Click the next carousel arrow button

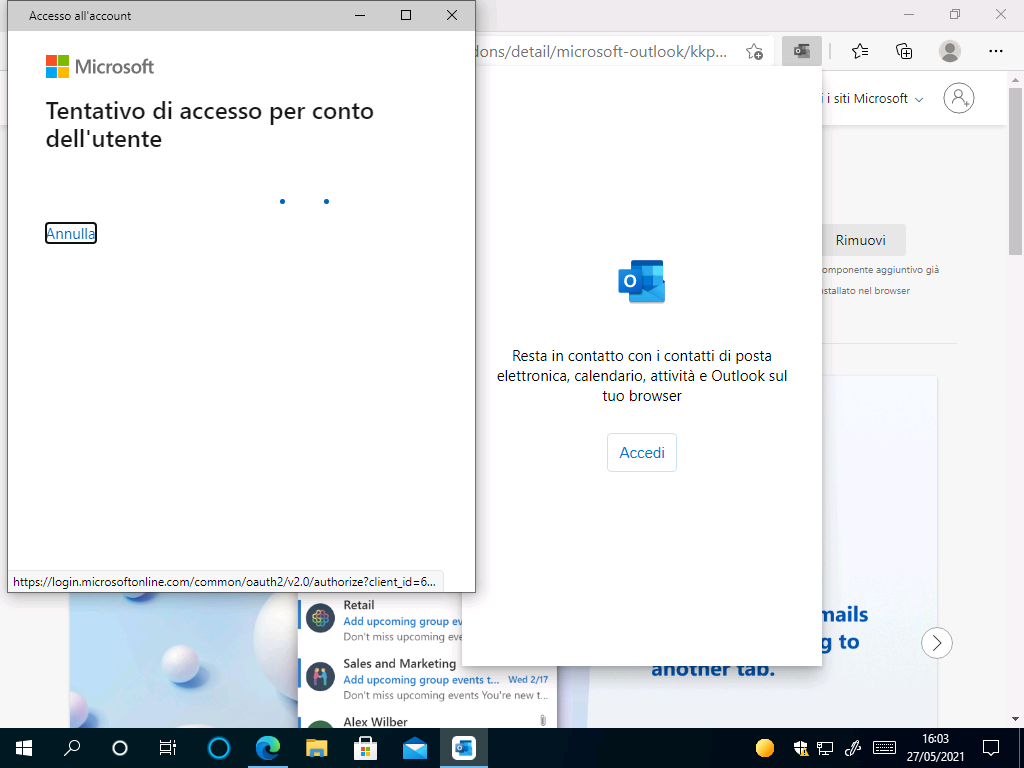936,643
